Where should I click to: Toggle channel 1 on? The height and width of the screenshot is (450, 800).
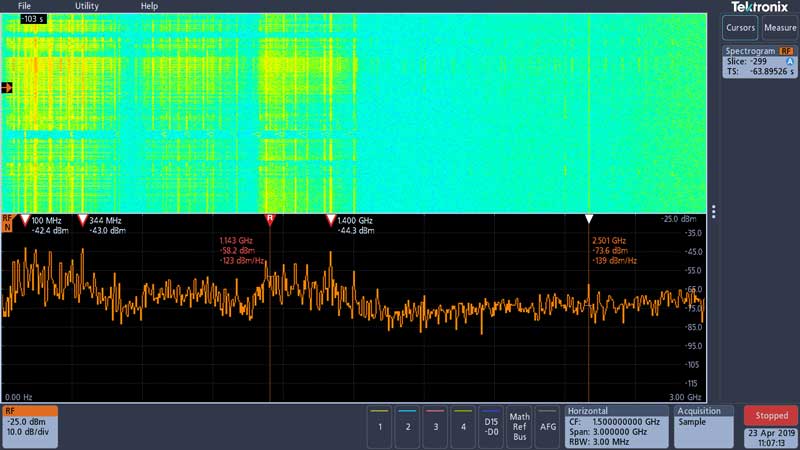point(379,426)
